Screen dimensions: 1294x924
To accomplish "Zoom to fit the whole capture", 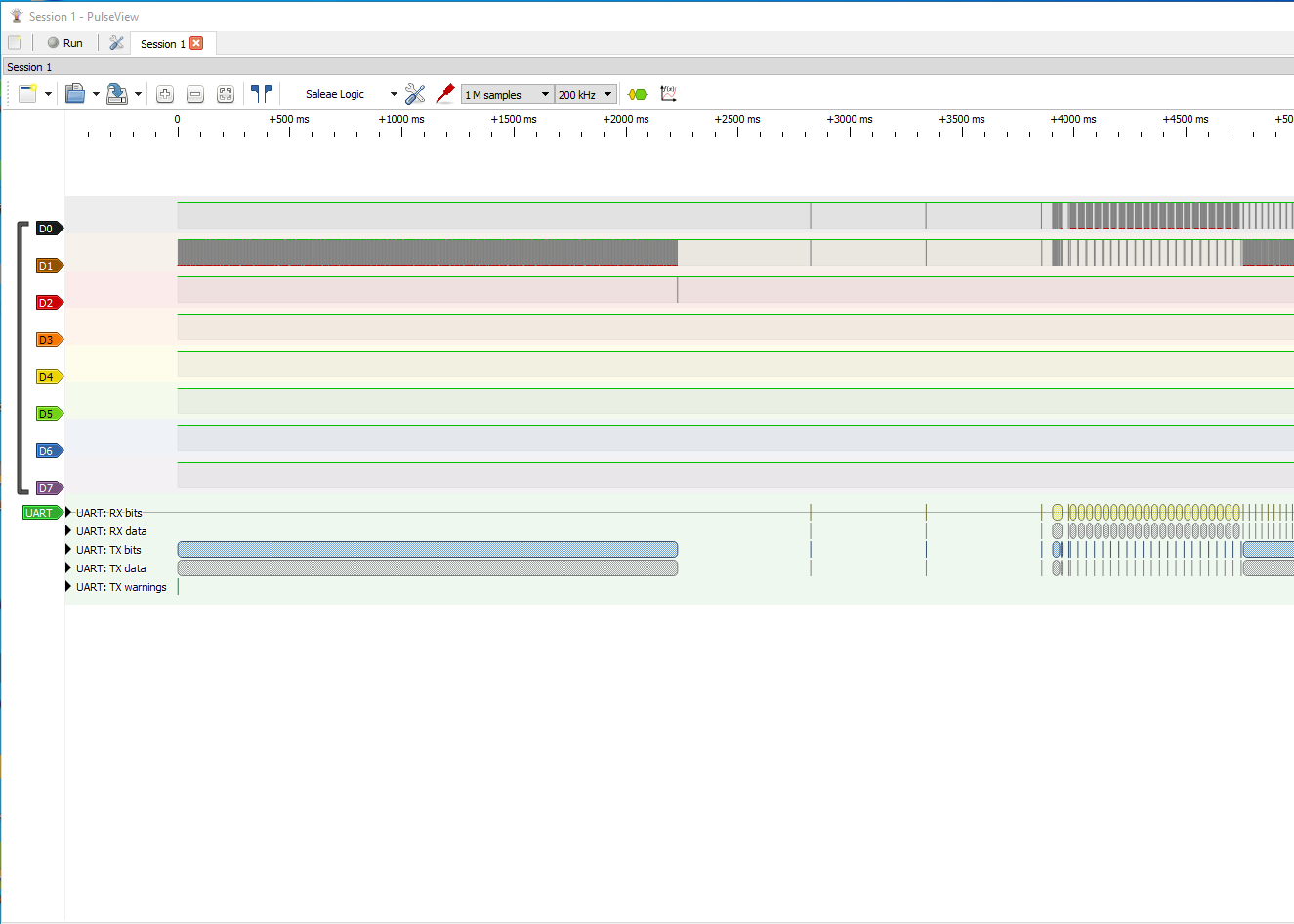I will (x=226, y=94).
